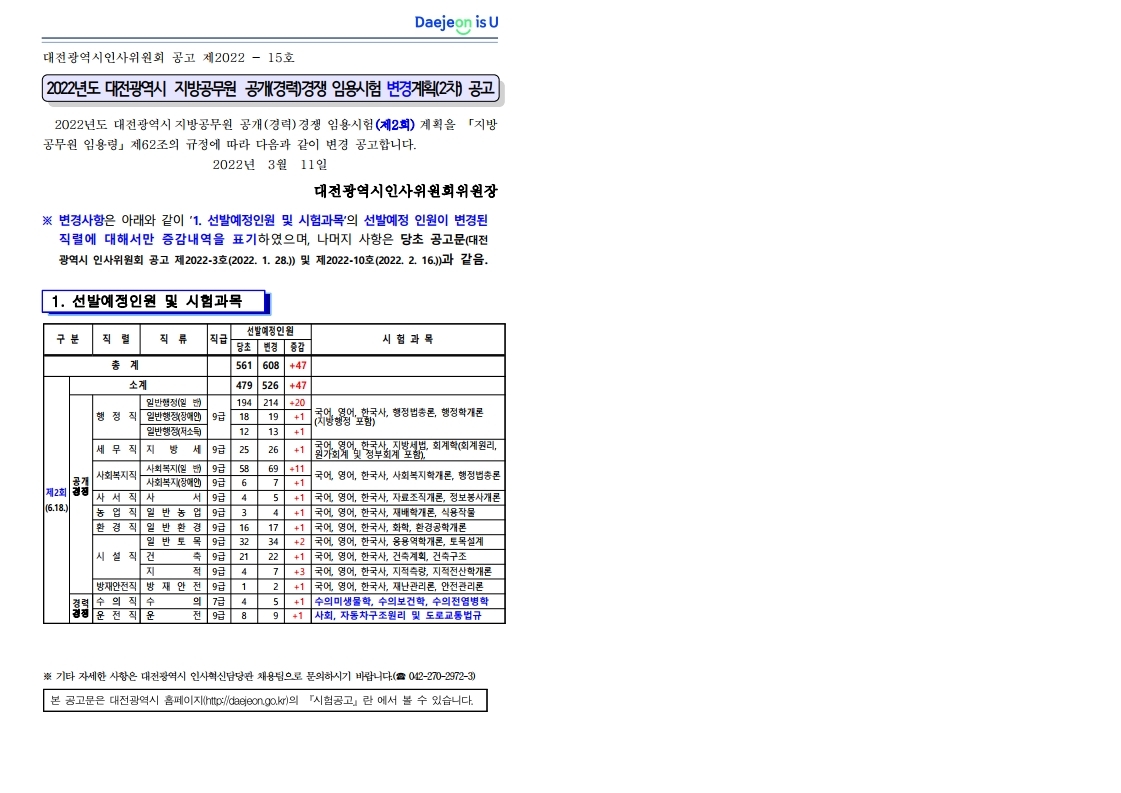This screenshot has width=1121, height=793.
Task: Click the 제2회 (6.18.) exam round cell
Action: click(x=55, y=500)
